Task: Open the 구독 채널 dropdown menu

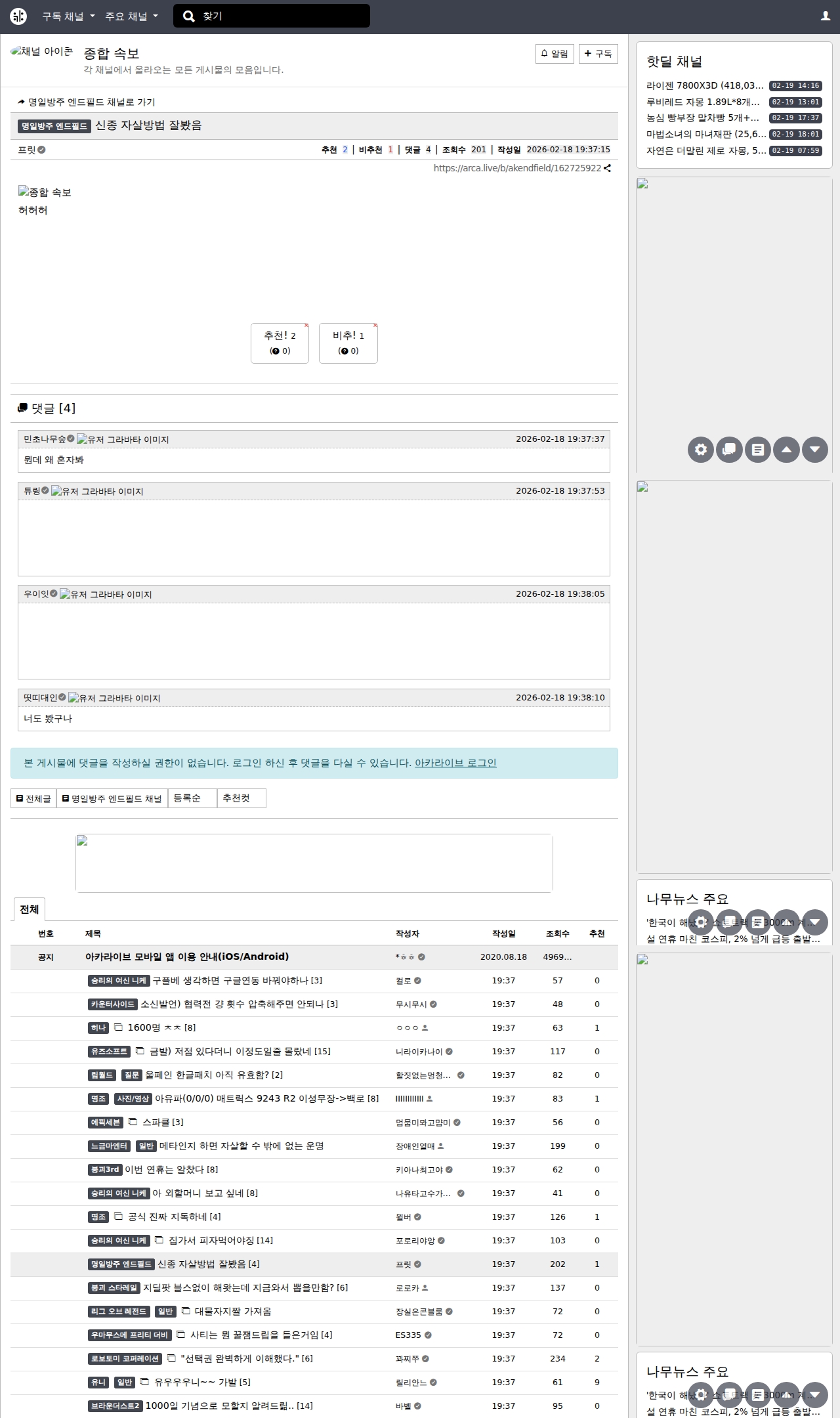Action: pos(69,16)
